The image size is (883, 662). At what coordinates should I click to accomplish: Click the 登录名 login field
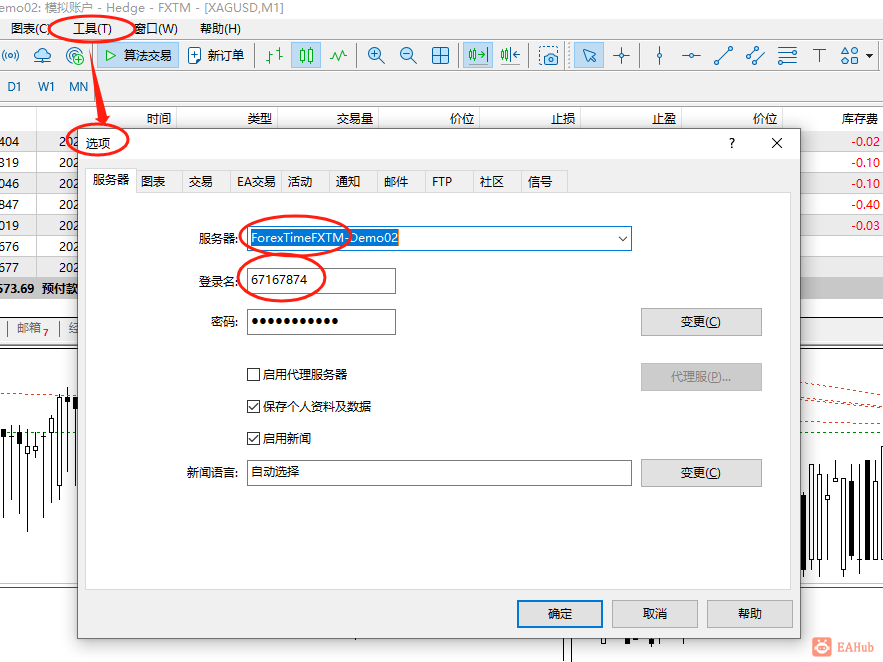321,280
